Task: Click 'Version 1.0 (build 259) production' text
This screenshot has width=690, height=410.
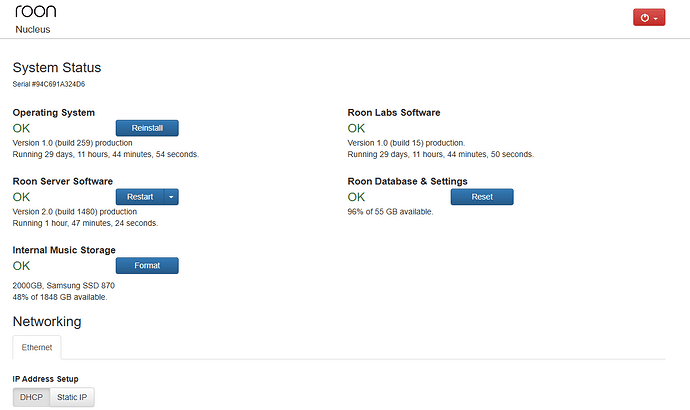Action: click(x=73, y=143)
